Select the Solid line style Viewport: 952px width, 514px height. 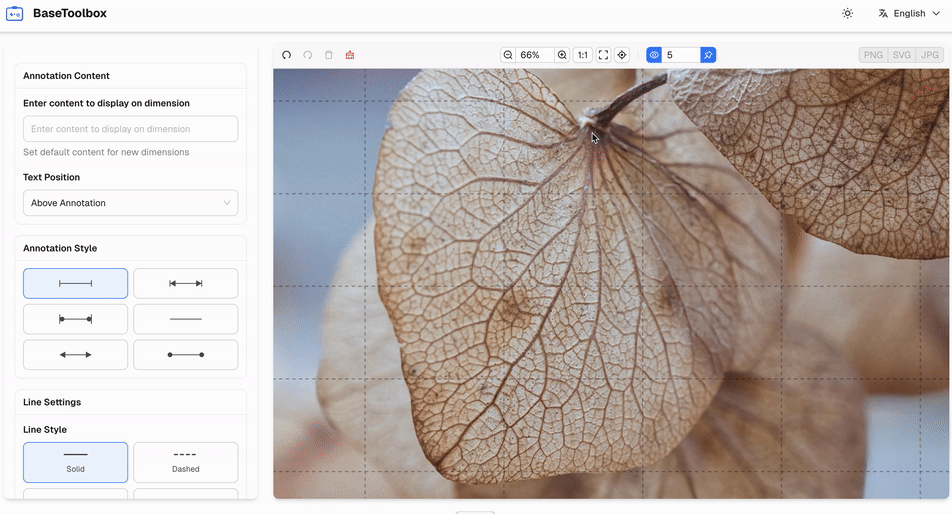(x=75, y=462)
